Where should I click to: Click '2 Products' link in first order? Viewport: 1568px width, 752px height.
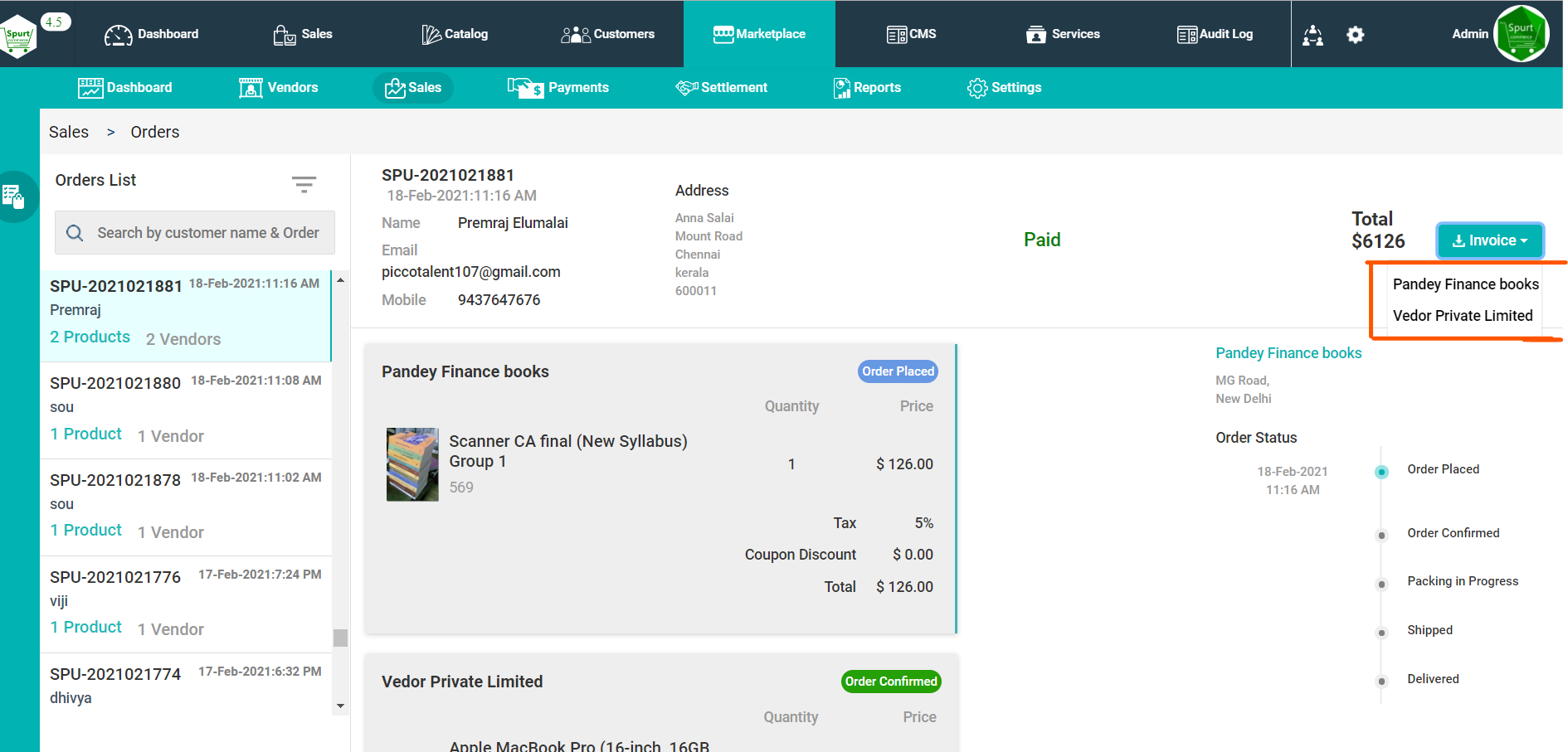[x=90, y=337]
